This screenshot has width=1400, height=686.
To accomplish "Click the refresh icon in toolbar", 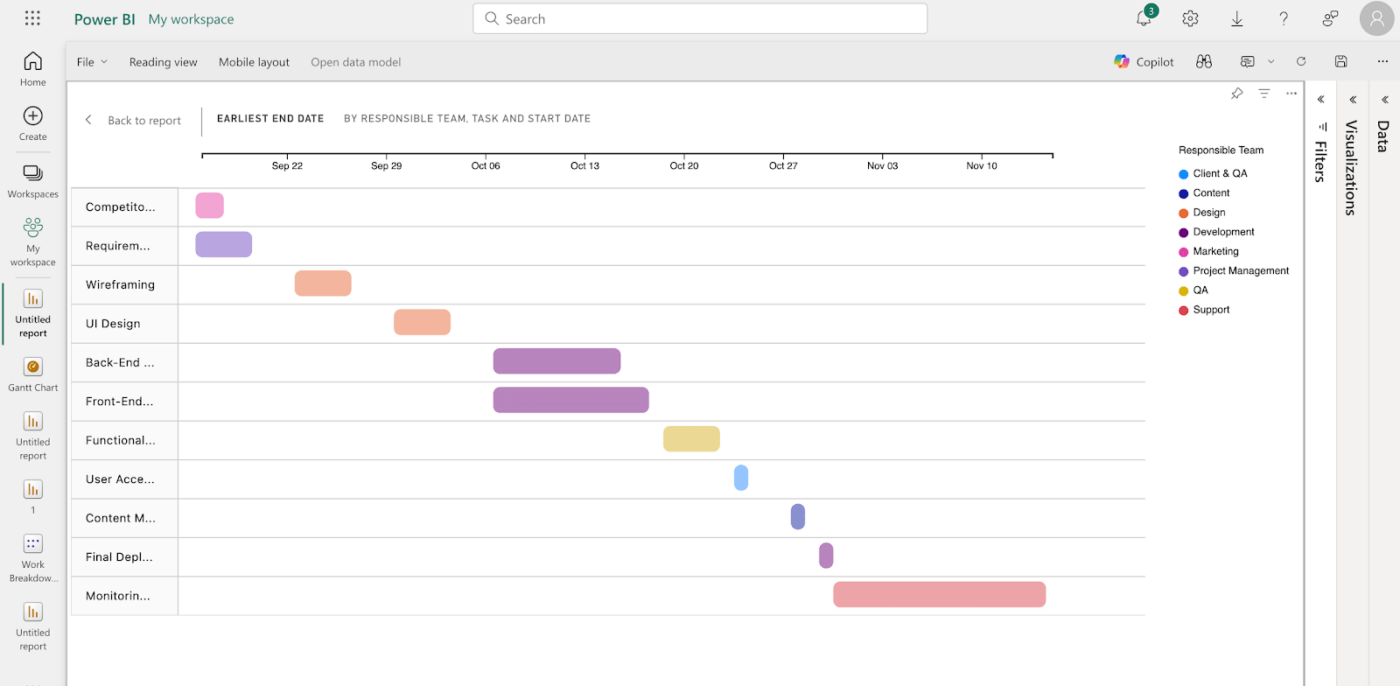I will (x=1301, y=62).
